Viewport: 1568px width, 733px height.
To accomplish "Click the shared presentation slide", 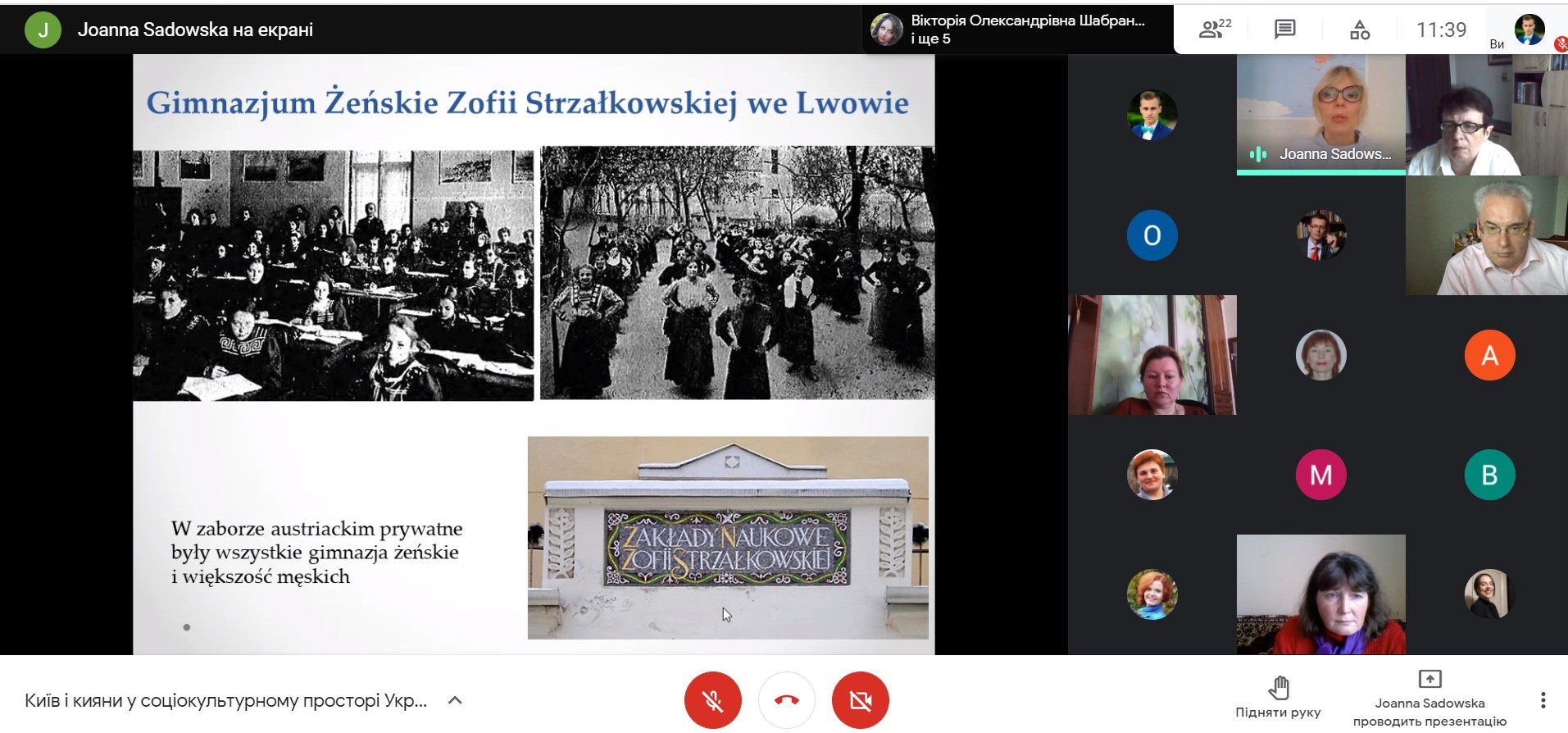I will [x=534, y=354].
